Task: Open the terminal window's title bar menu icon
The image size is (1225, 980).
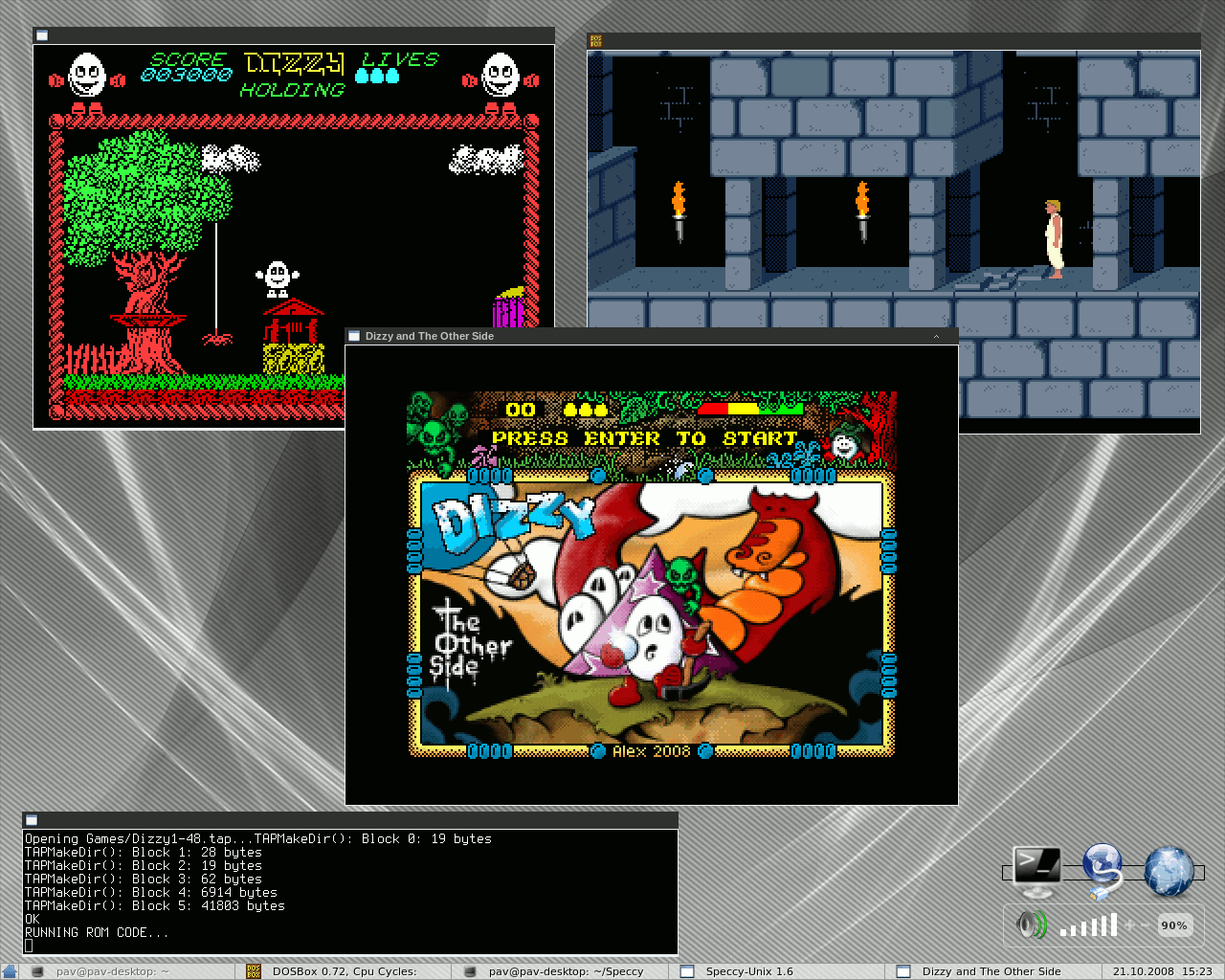Action: (x=32, y=820)
